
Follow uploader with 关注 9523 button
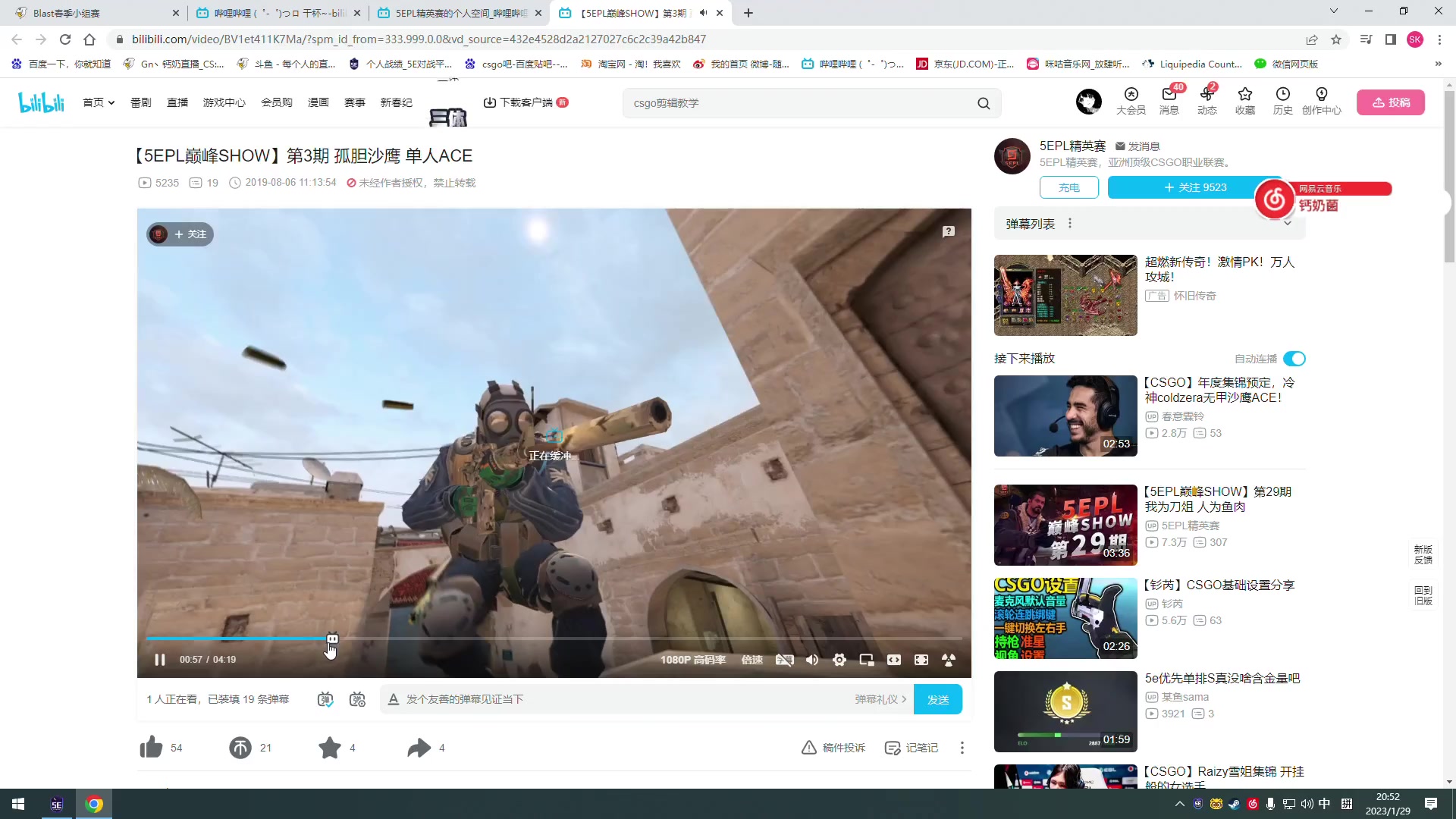pos(1195,187)
